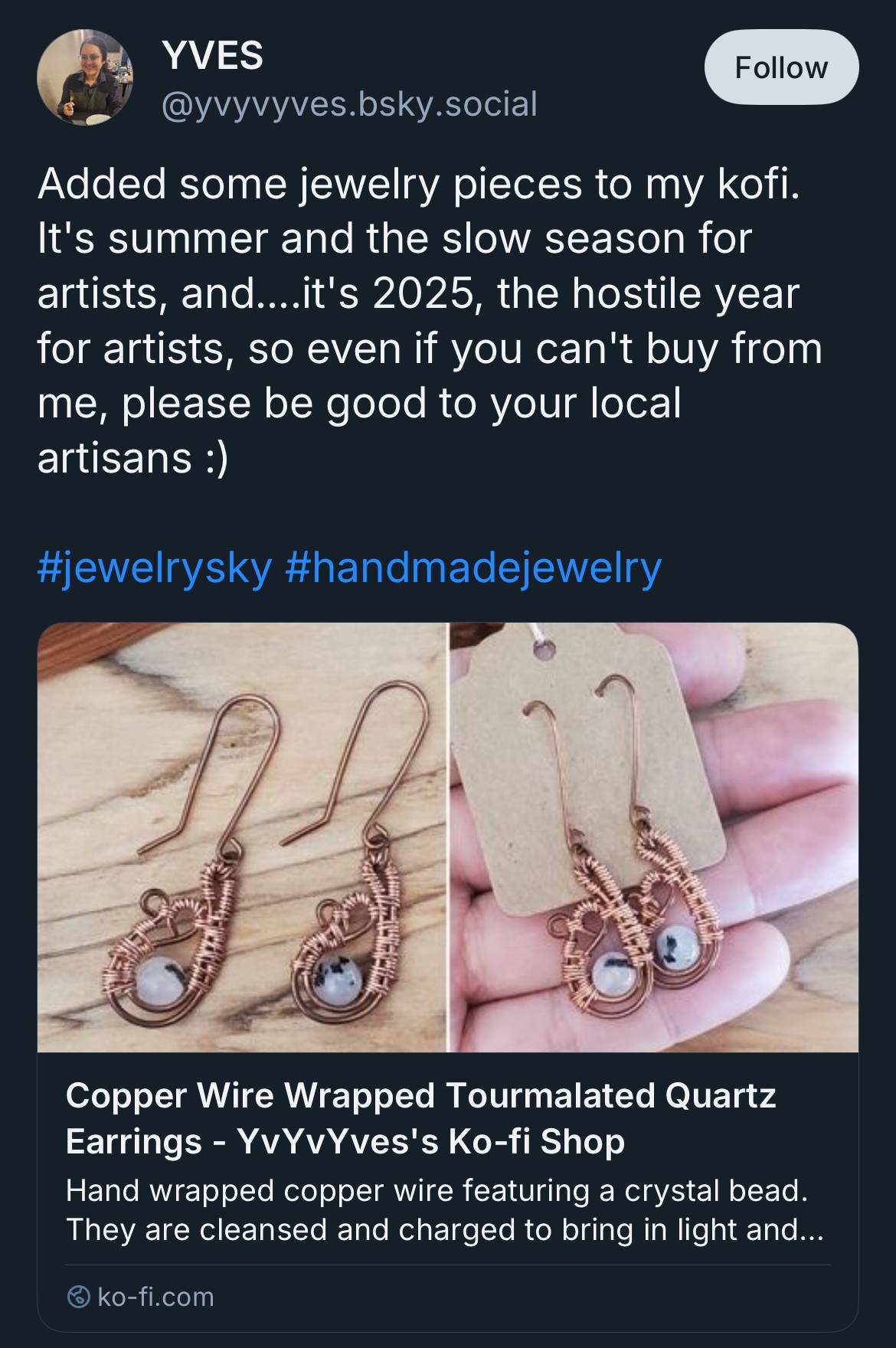Open the #jewelrysky hashtag

coord(155,568)
